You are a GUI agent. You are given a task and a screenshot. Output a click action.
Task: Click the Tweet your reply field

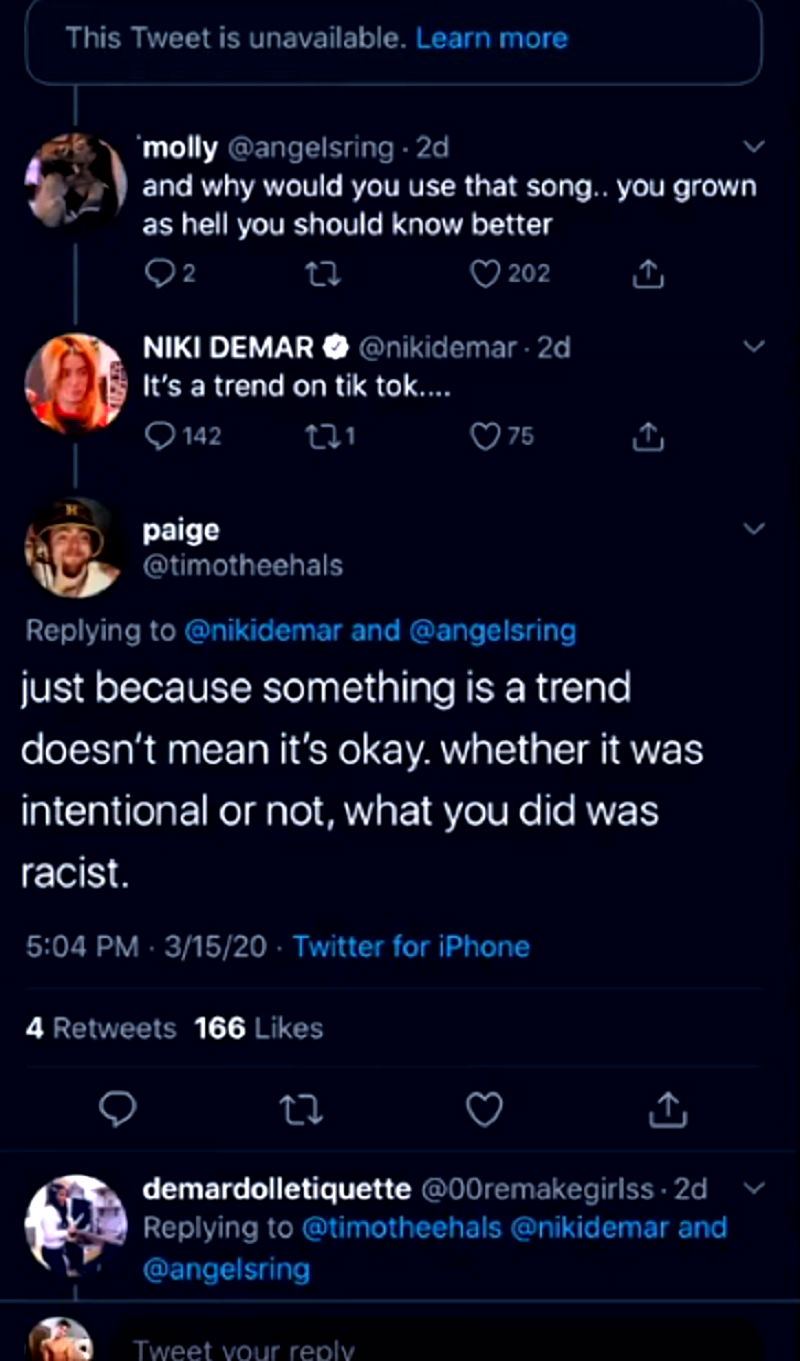coord(400,1345)
